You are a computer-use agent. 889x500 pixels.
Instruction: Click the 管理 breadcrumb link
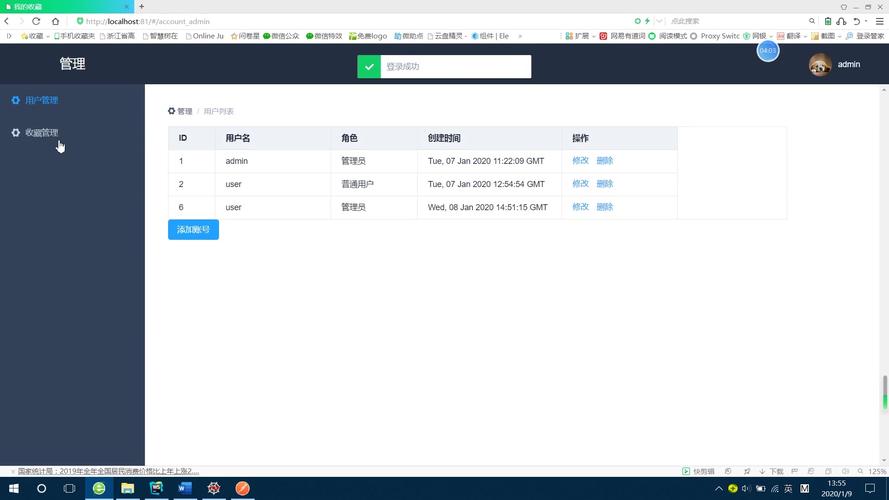coord(185,111)
